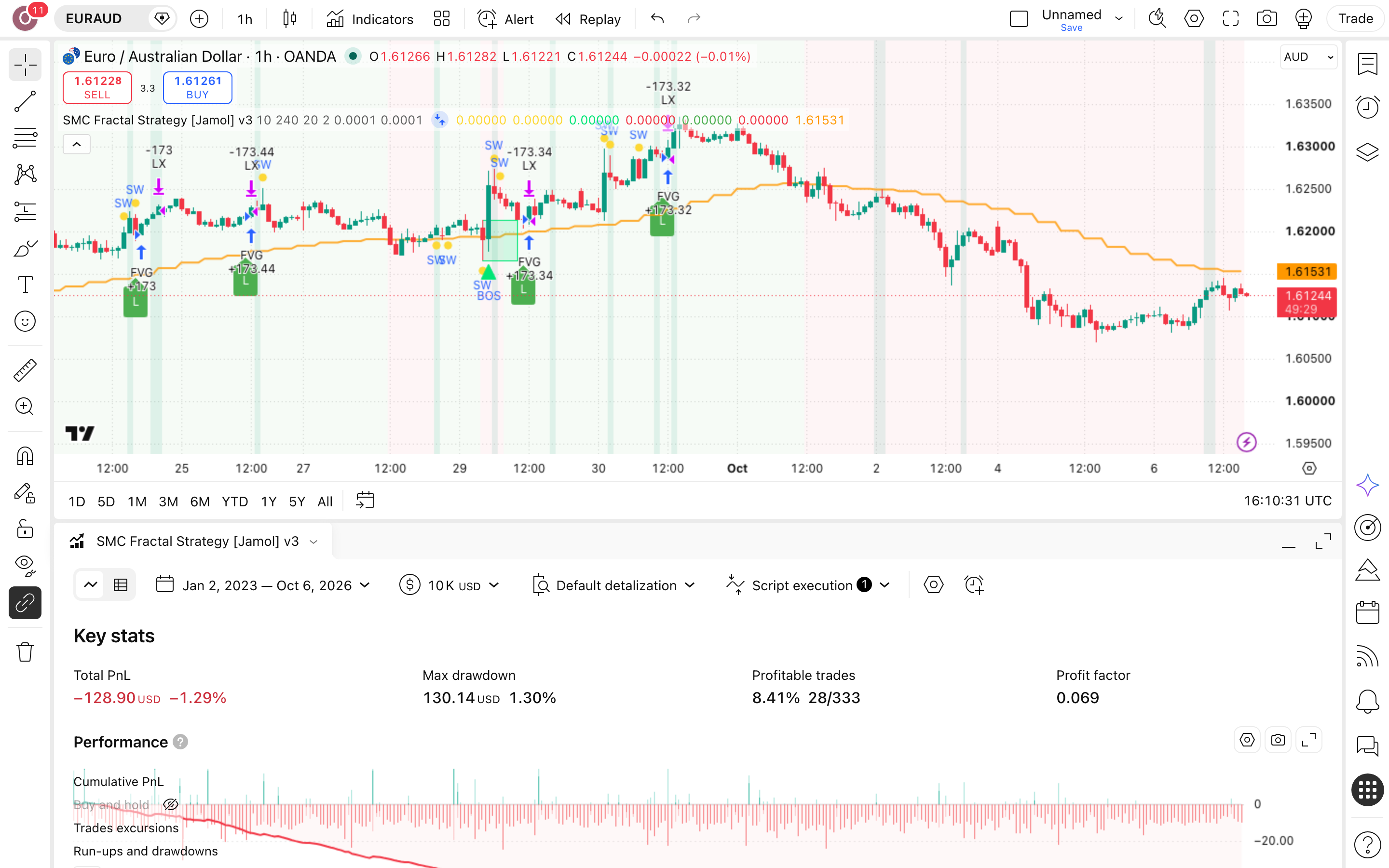The image size is (1389, 868).
Task: Open Default detalization dropdown
Action: (x=613, y=585)
